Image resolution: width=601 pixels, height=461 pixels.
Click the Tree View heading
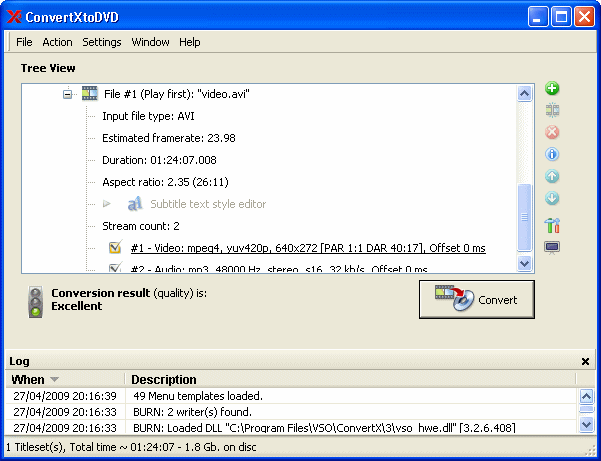click(48, 68)
